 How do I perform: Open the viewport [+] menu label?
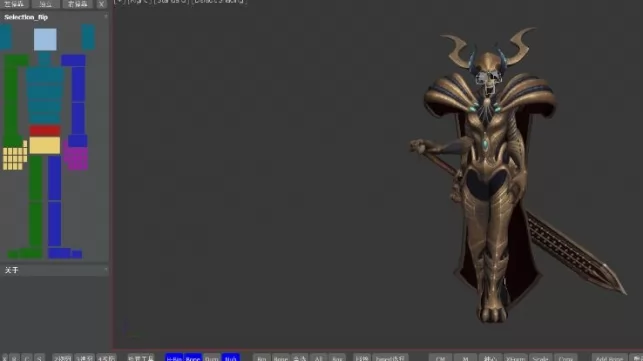pyautogui.click(x=120, y=2)
